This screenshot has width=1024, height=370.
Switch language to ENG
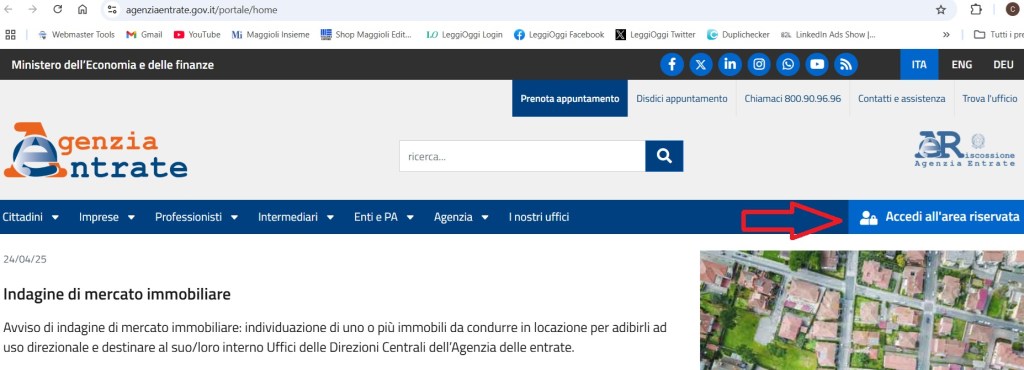(961, 64)
